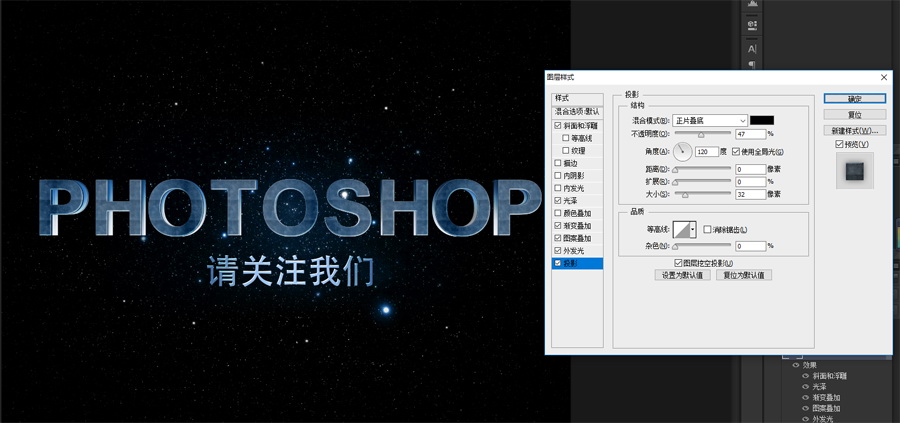
Task: Open the 光泽 settings page
Action: point(570,201)
